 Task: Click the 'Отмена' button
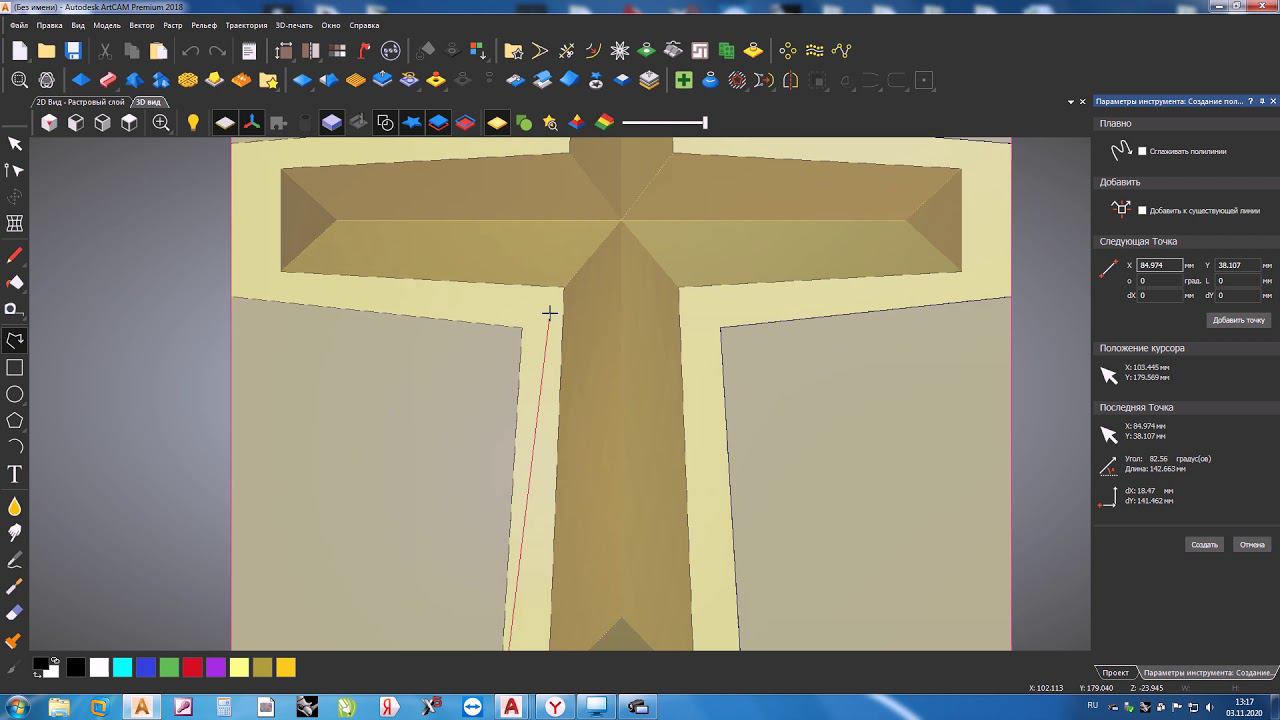click(1252, 545)
